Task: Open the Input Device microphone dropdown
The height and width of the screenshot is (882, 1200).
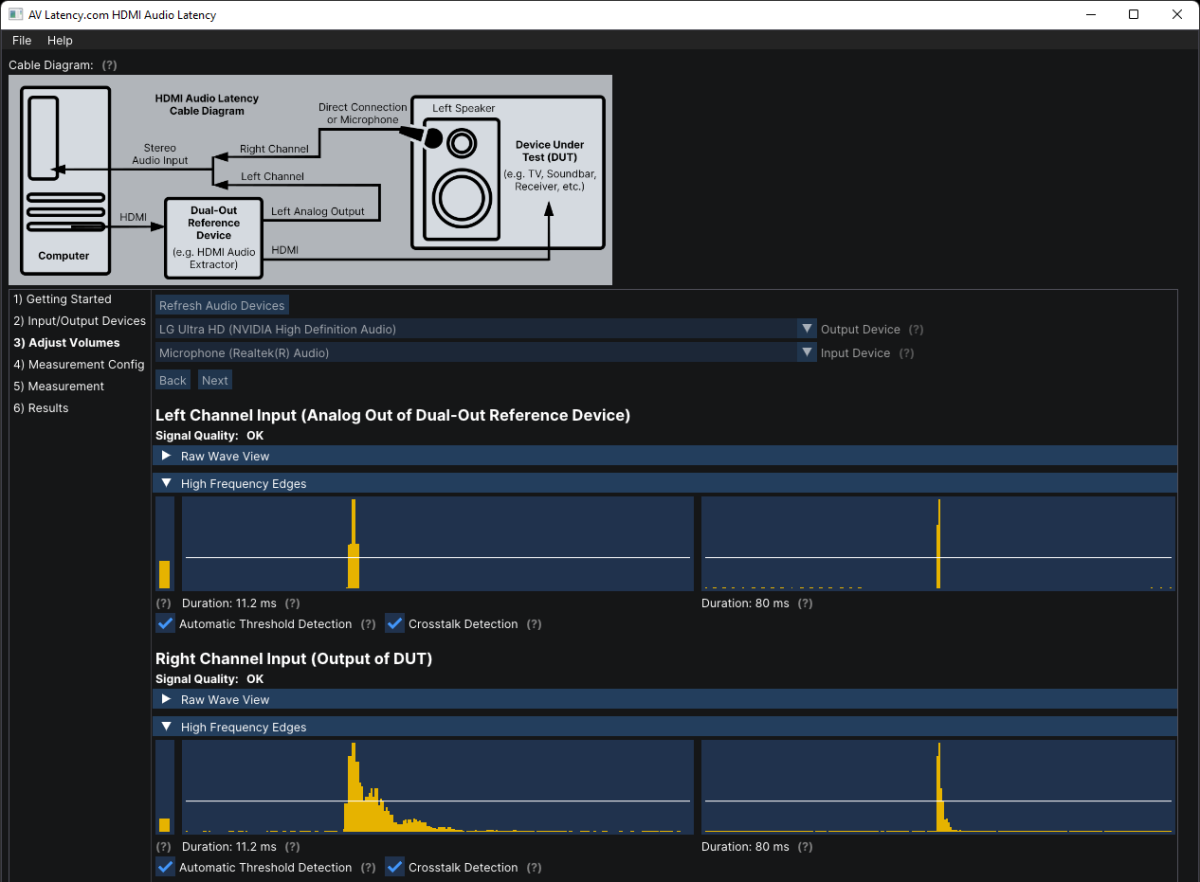Action: pos(806,353)
